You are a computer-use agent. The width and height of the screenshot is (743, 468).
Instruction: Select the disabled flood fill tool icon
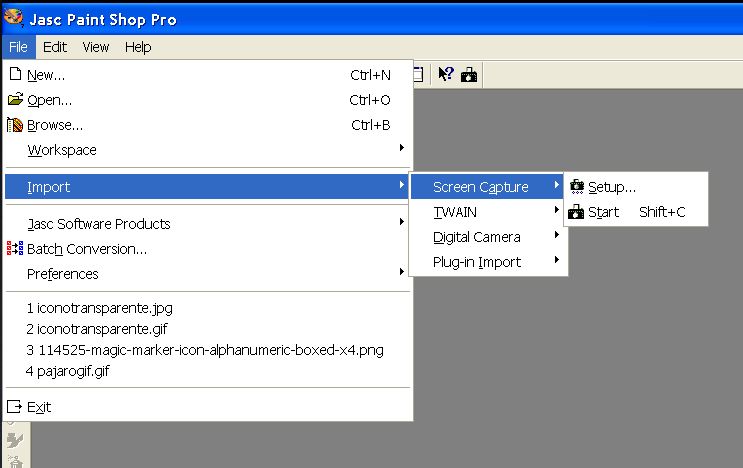pyautogui.click(x=15, y=439)
